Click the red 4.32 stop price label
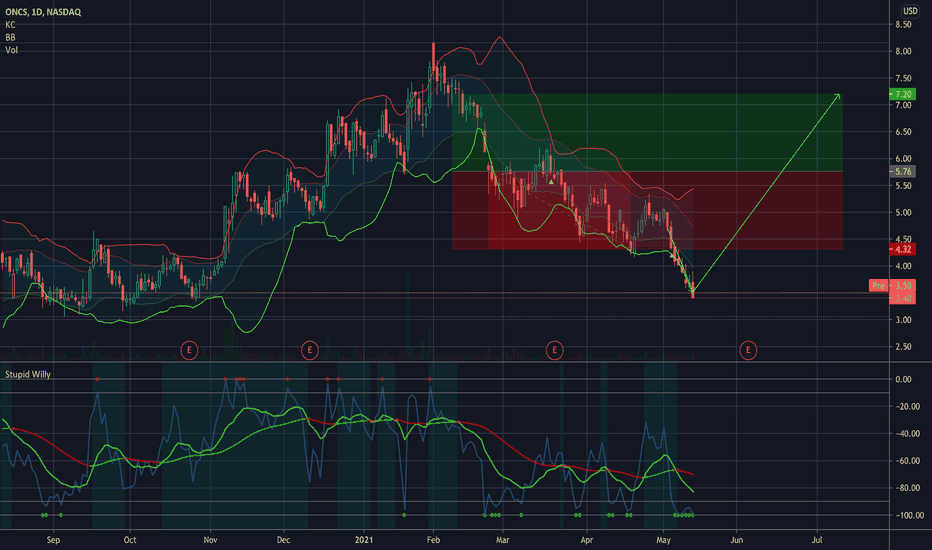The image size is (932, 550). coord(902,250)
